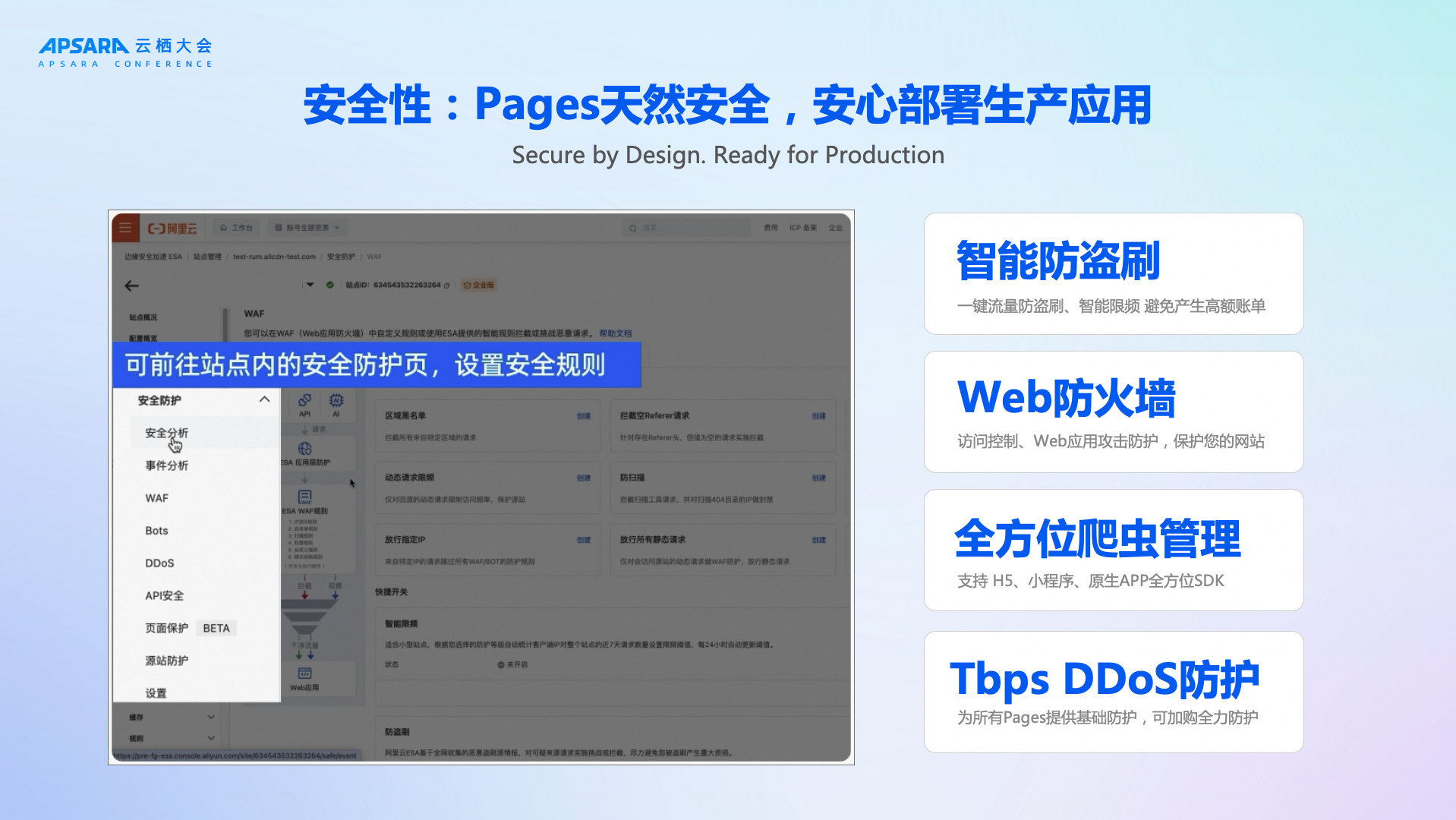Viewport: 1456px width, 820px height.
Task: Click the sidebar scrollbar in console
Action: [225, 326]
